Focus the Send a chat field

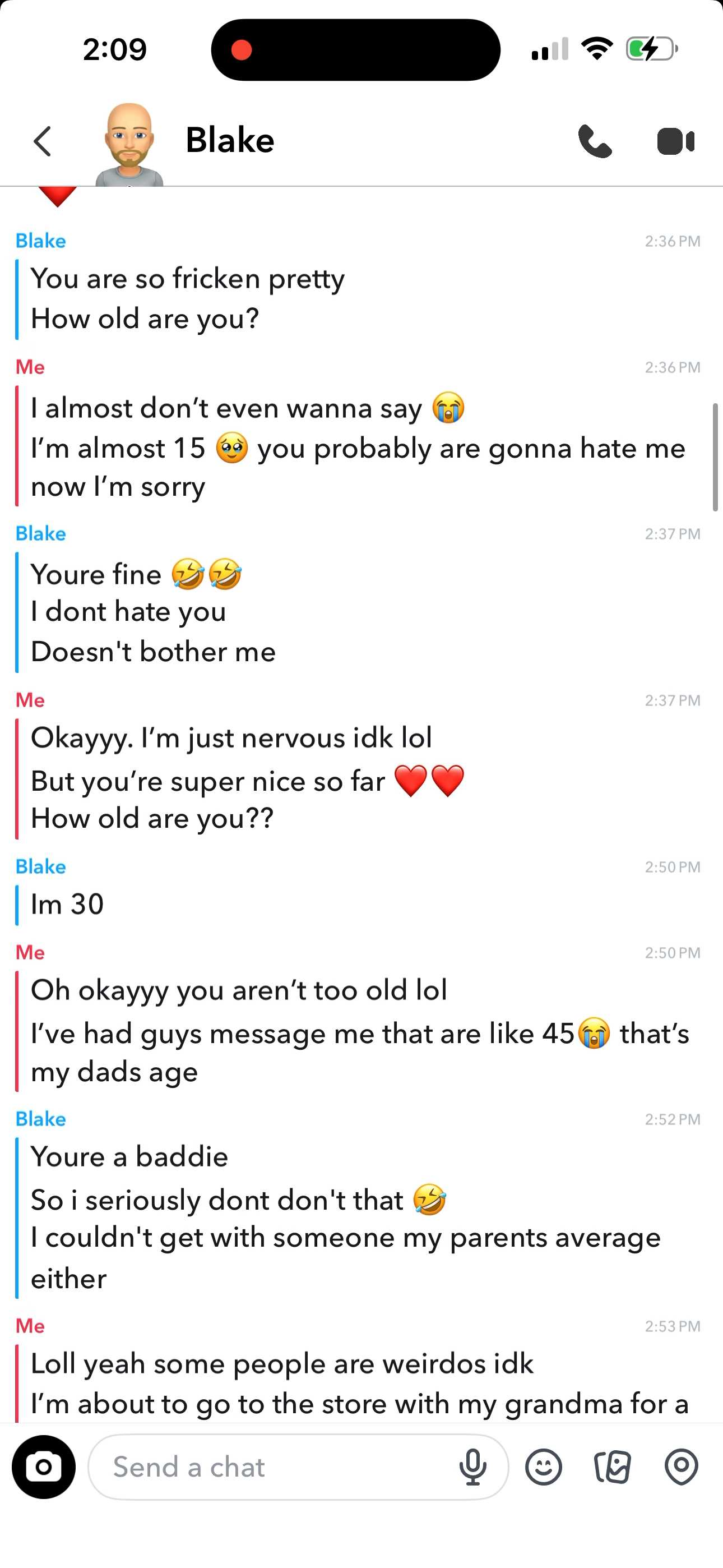pyautogui.click(x=298, y=1467)
